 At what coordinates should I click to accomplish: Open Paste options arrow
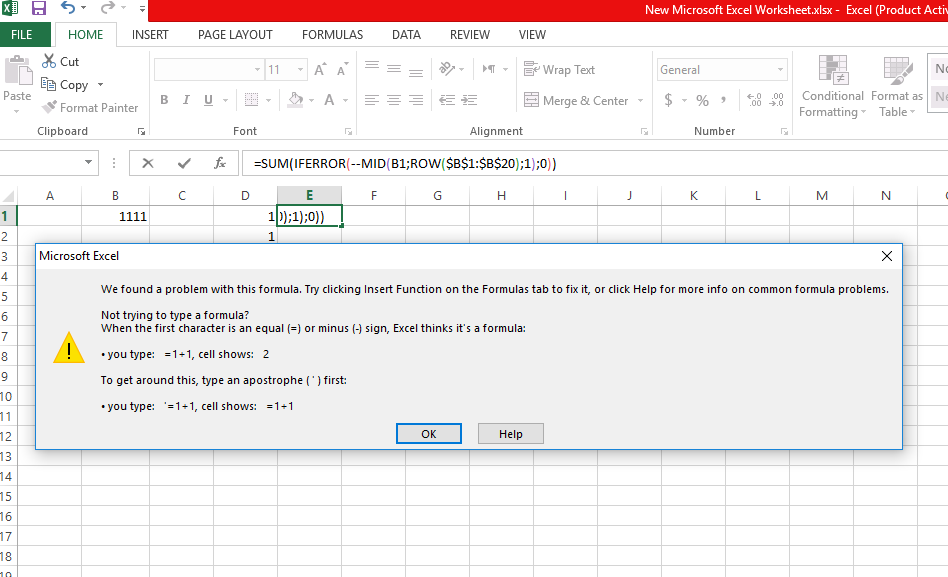click(x=16, y=111)
